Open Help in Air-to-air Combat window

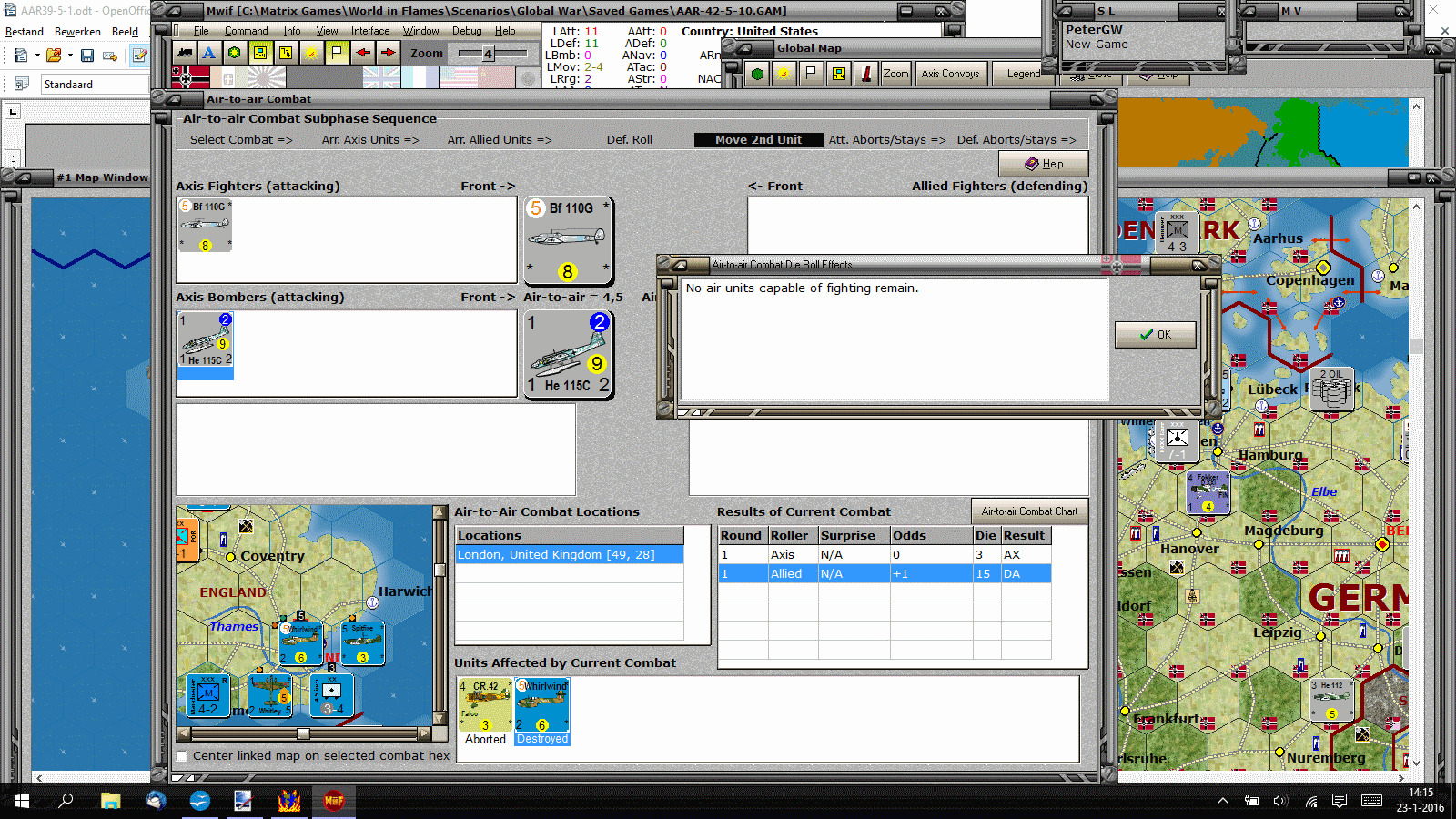coord(1044,164)
